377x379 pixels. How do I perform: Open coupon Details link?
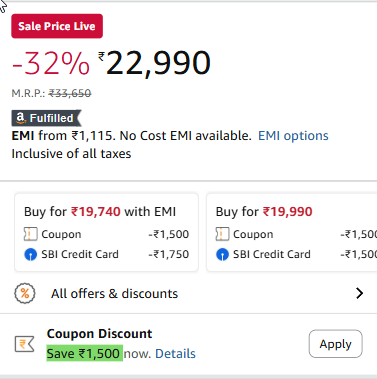coord(175,354)
